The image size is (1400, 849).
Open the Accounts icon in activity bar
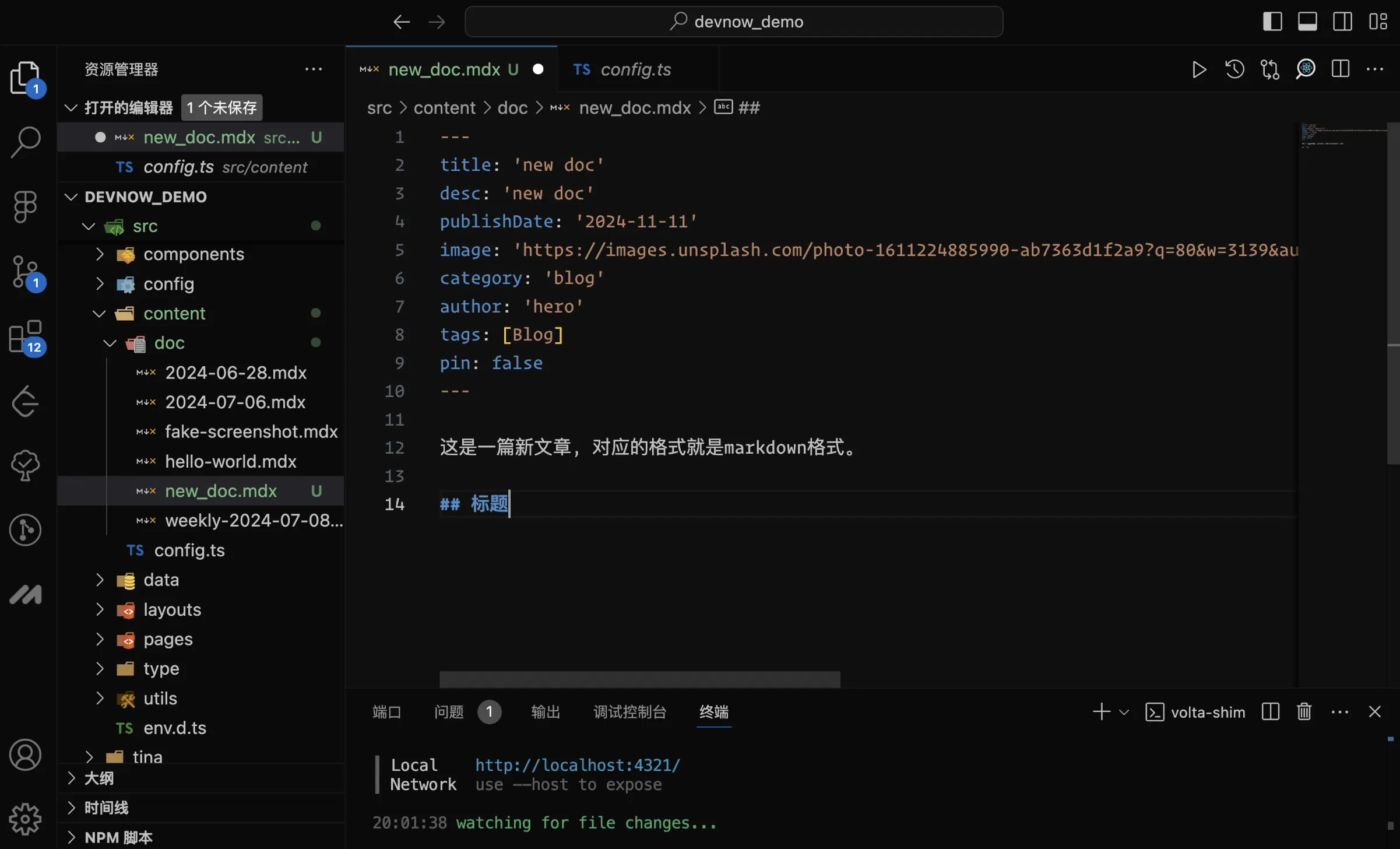tap(26, 756)
